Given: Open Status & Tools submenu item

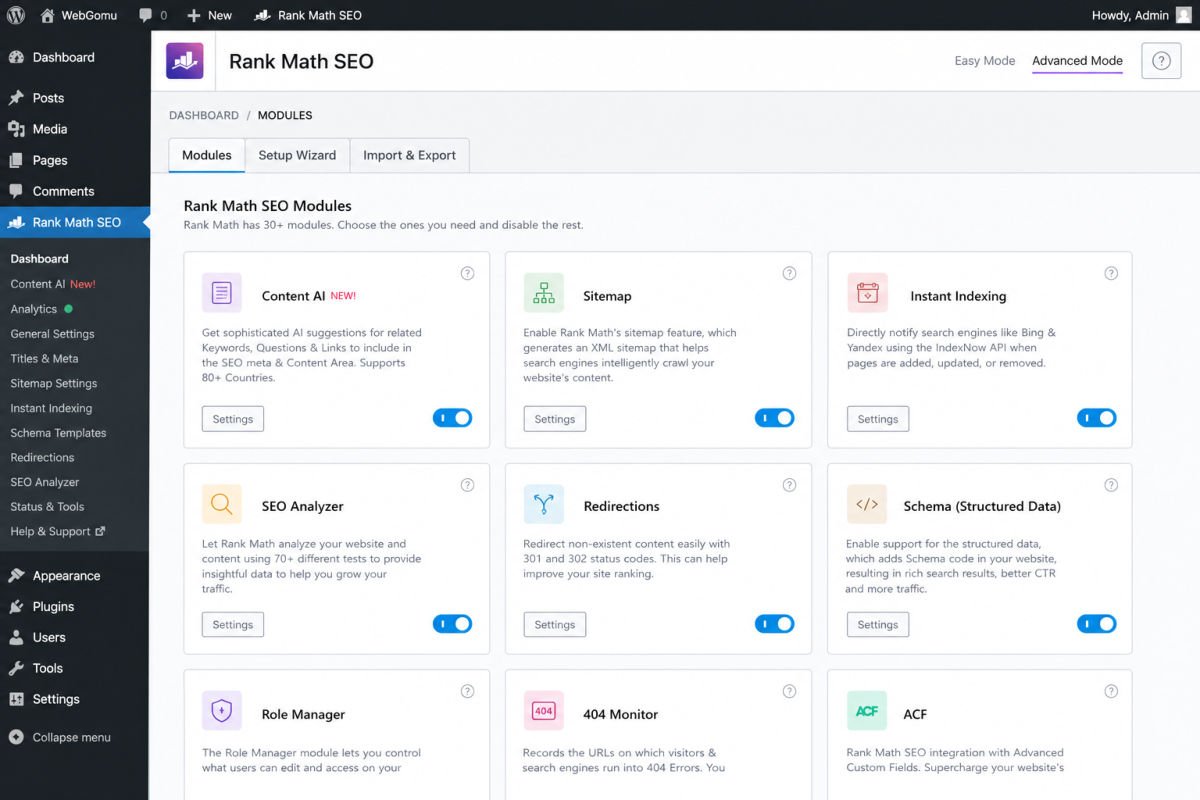Looking at the screenshot, I should click(47, 506).
